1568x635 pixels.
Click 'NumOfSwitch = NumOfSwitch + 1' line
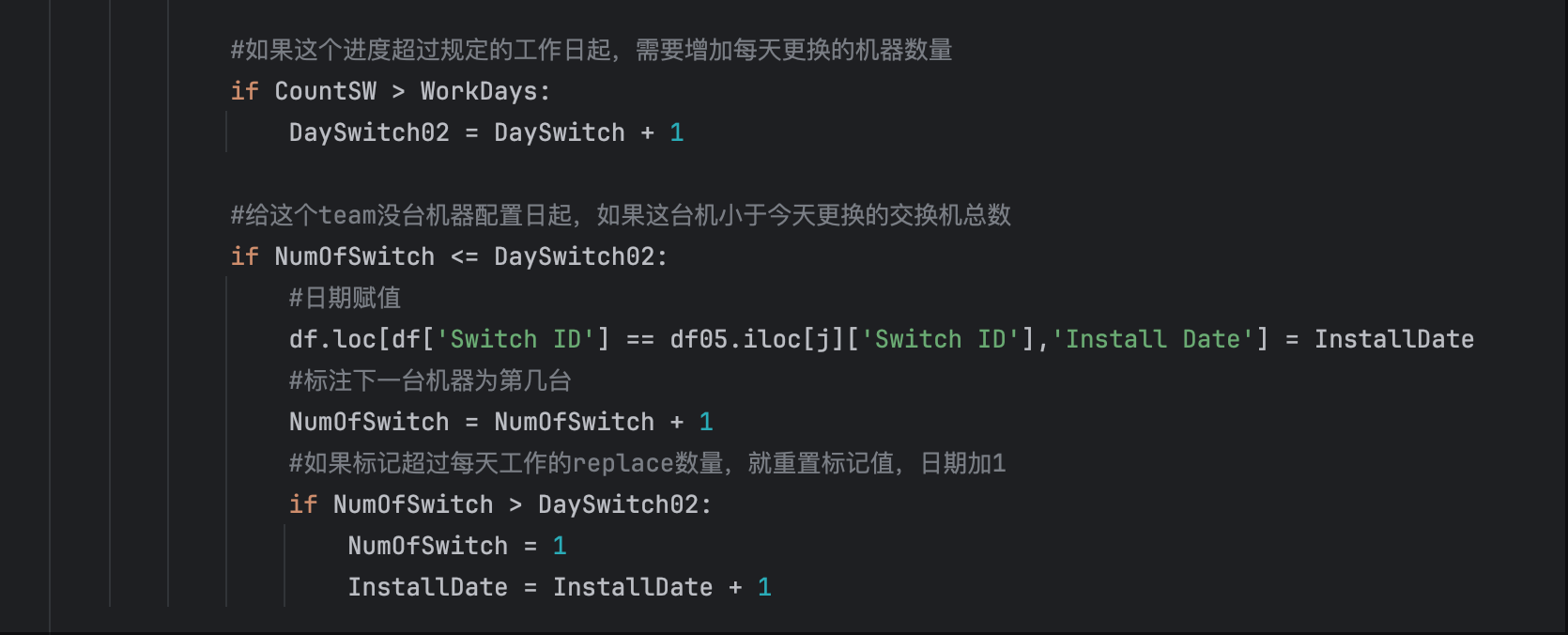[501, 422]
